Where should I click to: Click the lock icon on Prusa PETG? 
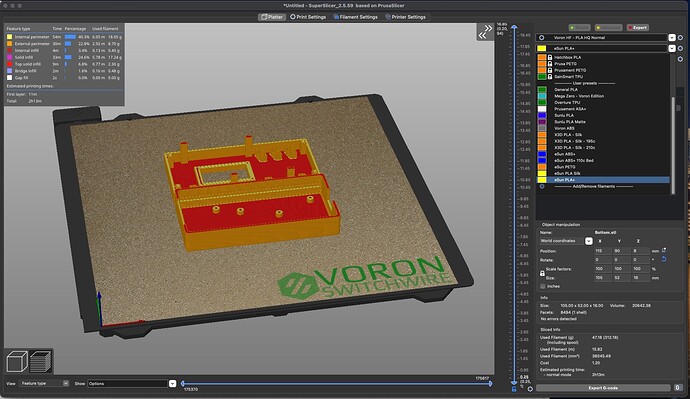click(550, 64)
